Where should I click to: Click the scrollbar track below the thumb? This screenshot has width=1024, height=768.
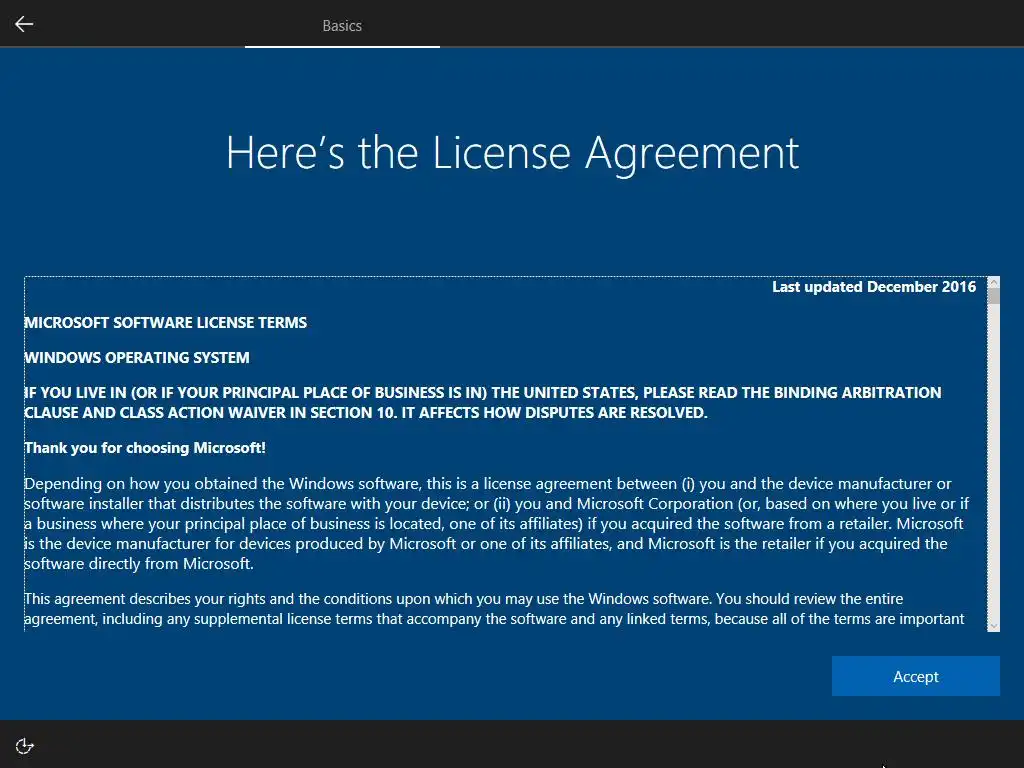click(994, 462)
